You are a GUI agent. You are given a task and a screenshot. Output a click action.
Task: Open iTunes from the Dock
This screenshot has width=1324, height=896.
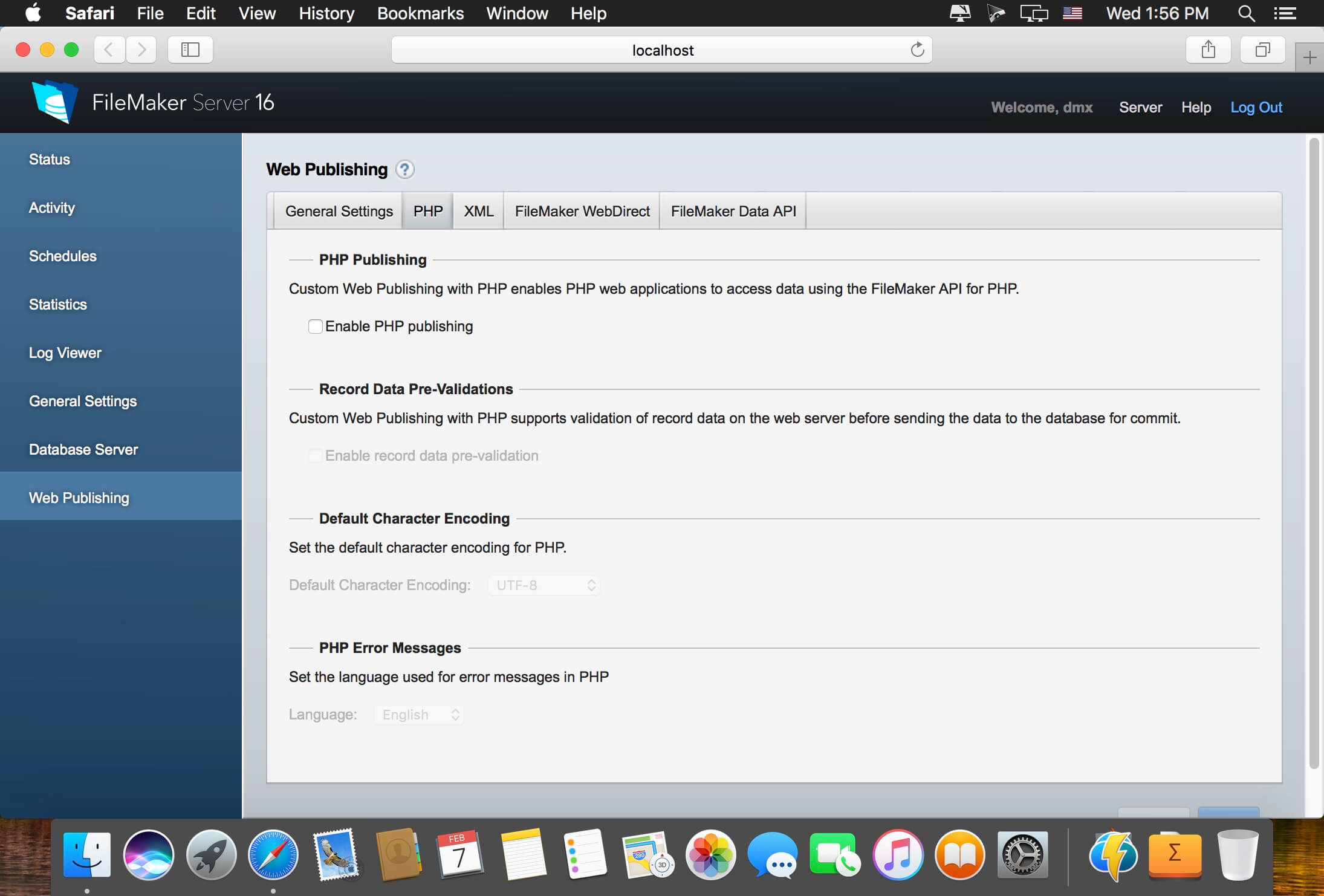click(898, 855)
